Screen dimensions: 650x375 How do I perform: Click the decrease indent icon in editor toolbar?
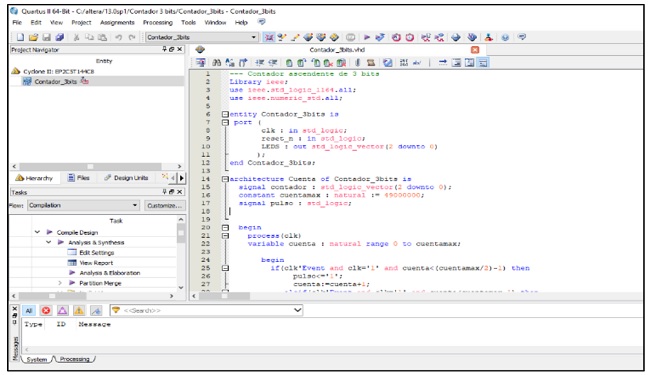(x=272, y=63)
